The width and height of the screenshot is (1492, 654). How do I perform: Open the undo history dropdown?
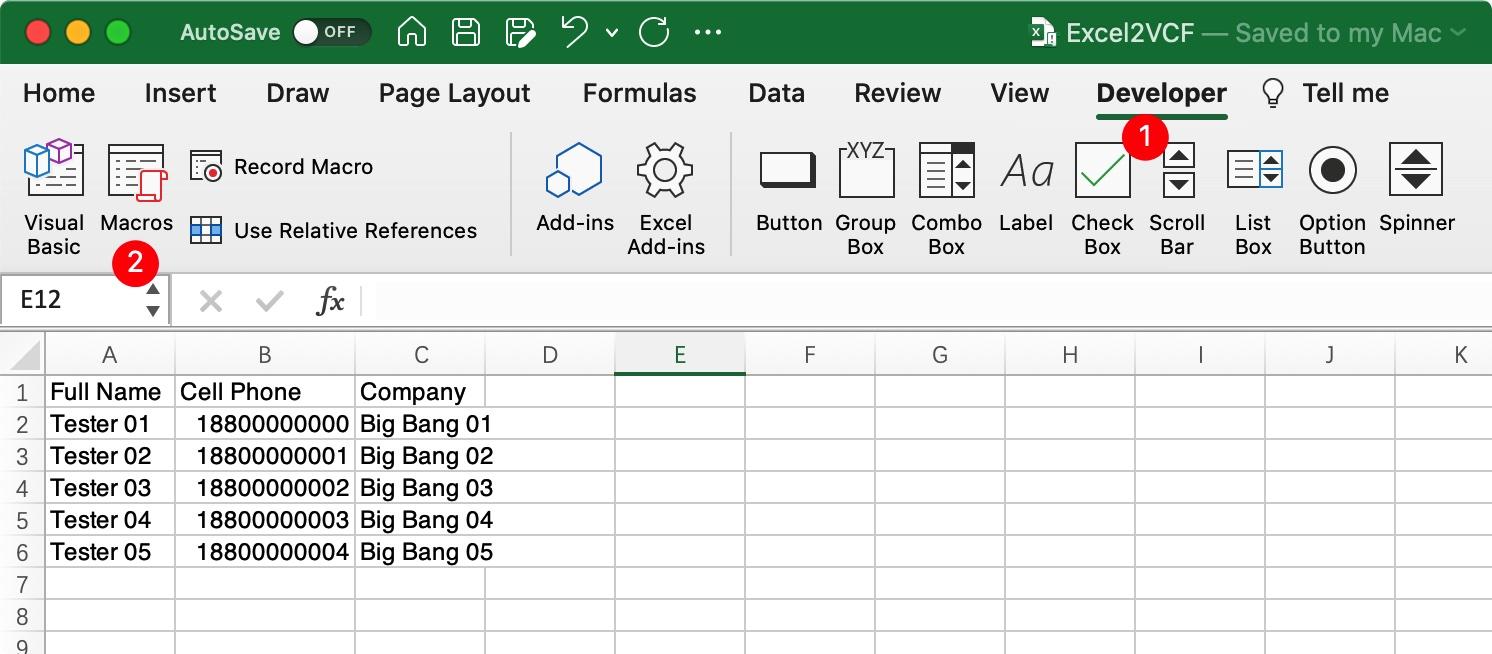point(612,31)
